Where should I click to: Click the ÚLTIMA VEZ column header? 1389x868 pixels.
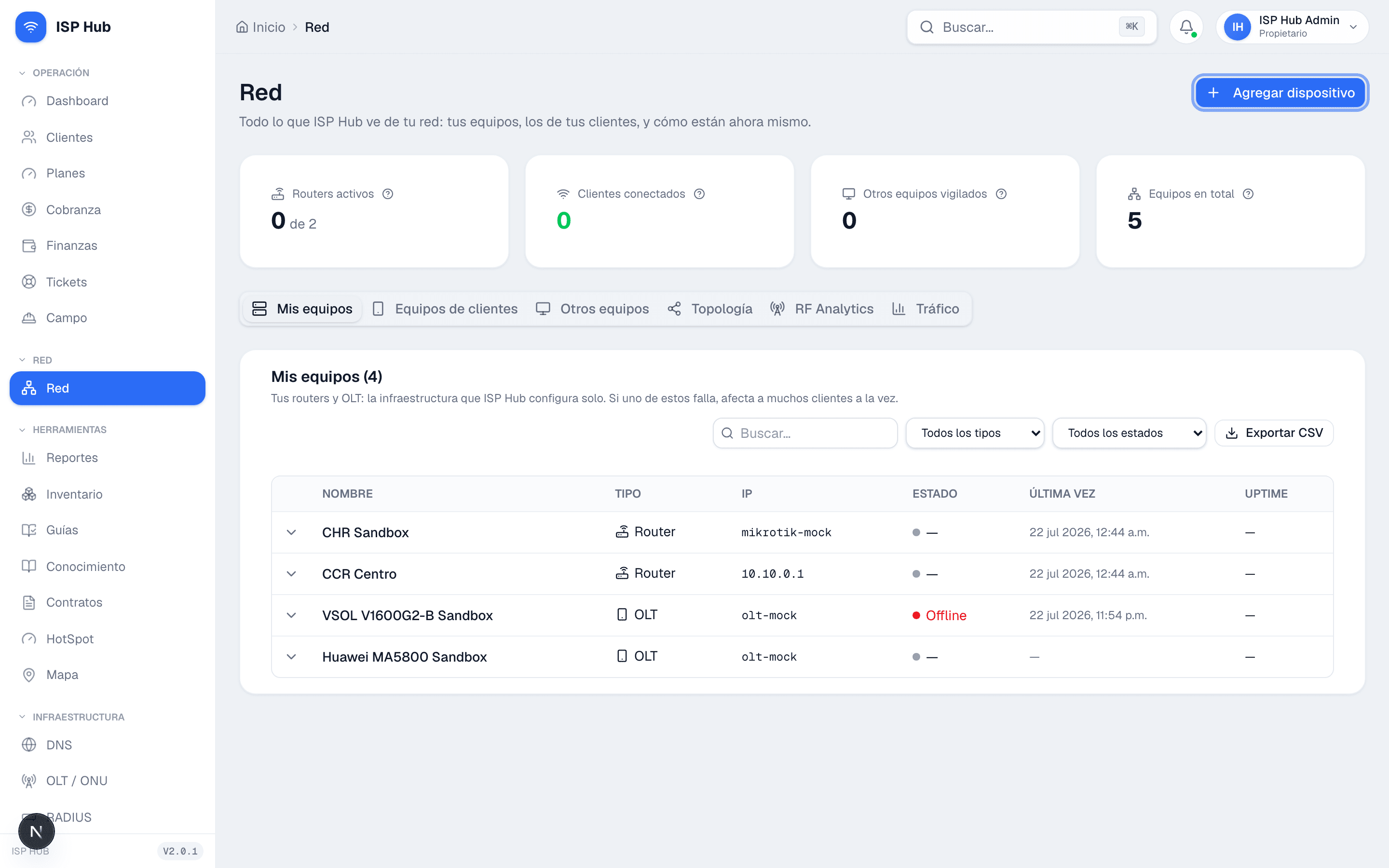1062,494
